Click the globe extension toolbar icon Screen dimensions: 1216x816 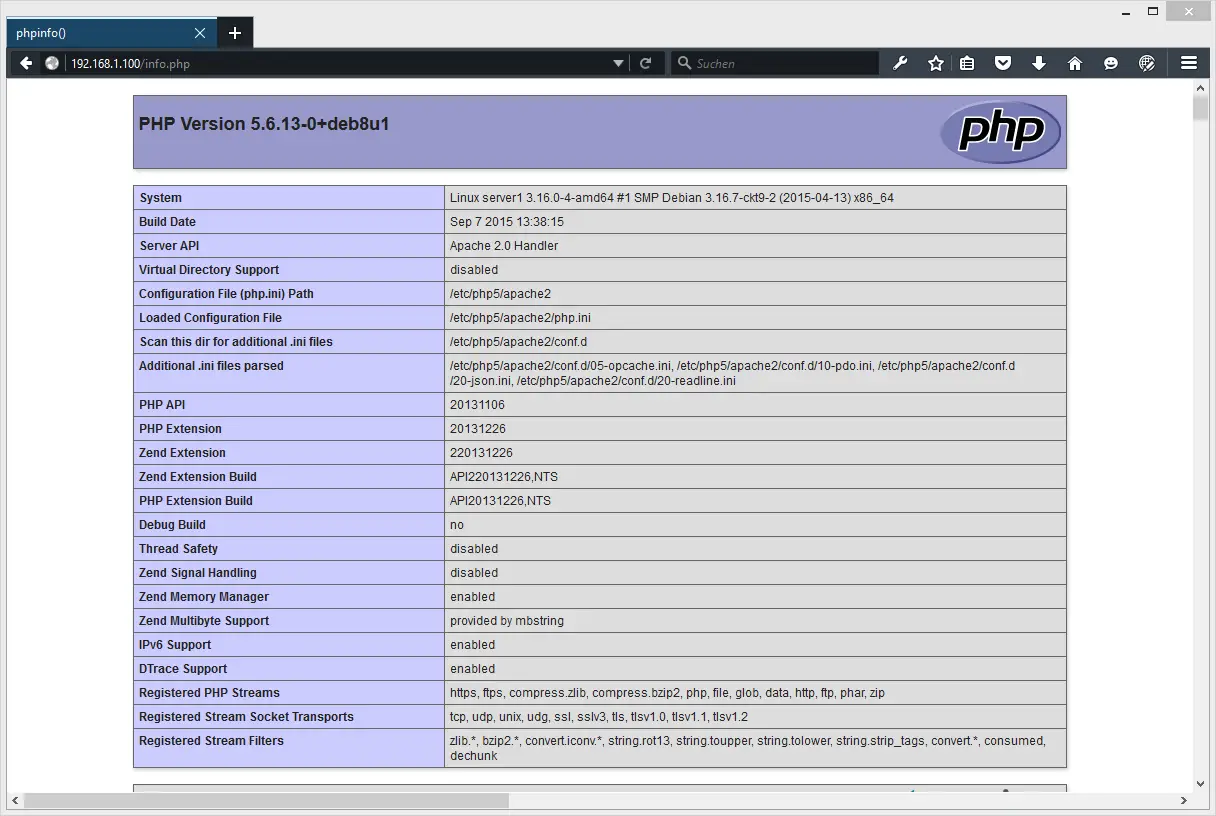point(1147,63)
